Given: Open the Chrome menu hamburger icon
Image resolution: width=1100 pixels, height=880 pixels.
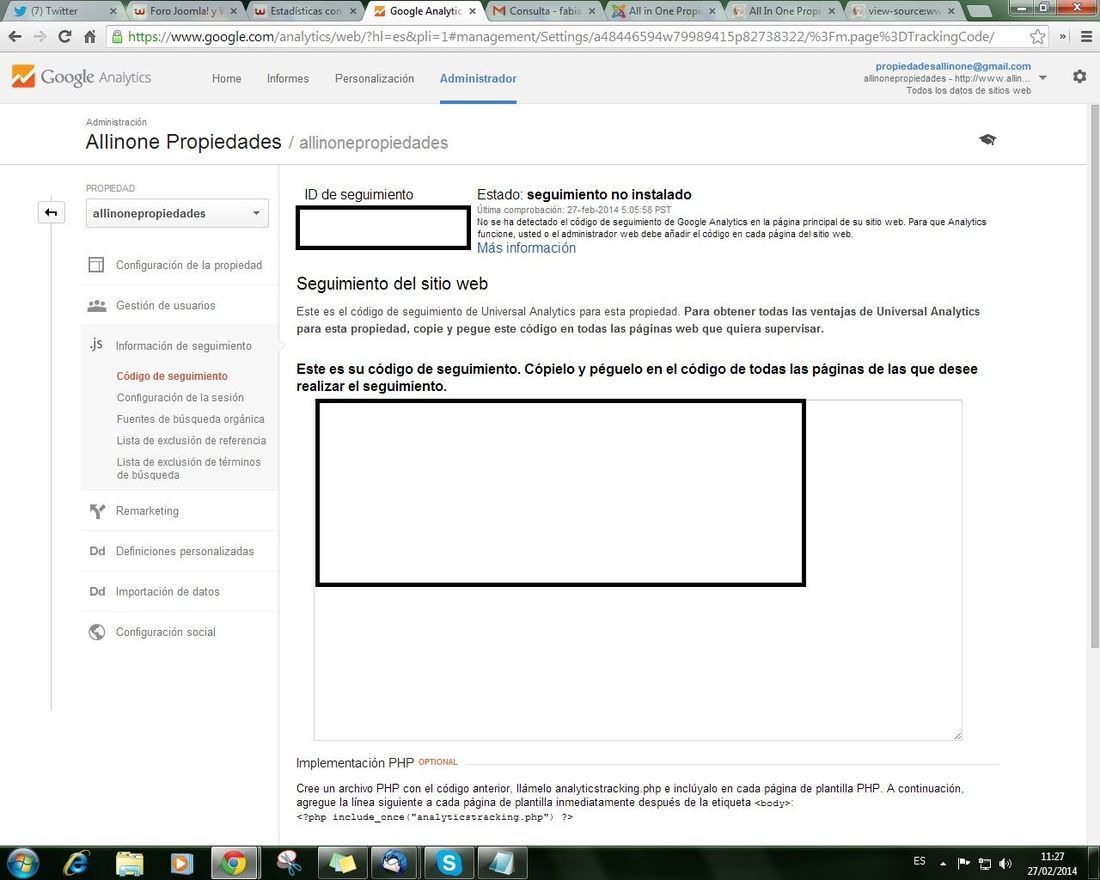Looking at the screenshot, I should pyautogui.click(x=1086, y=36).
